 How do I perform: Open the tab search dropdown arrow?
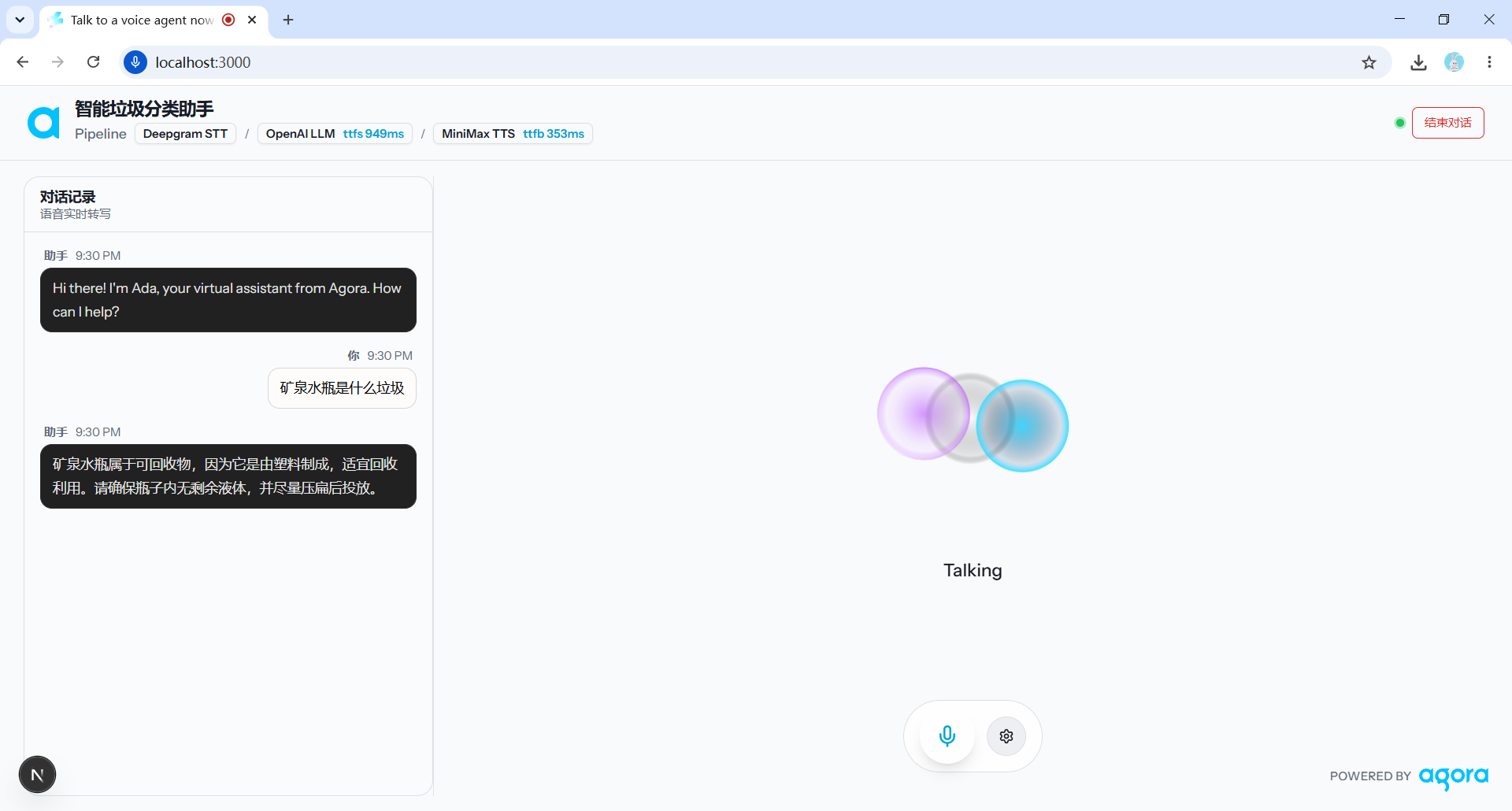(x=20, y=20)
